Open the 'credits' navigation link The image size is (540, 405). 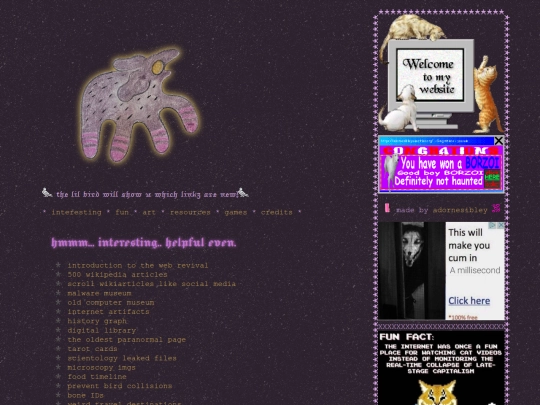tap(277, 212)
